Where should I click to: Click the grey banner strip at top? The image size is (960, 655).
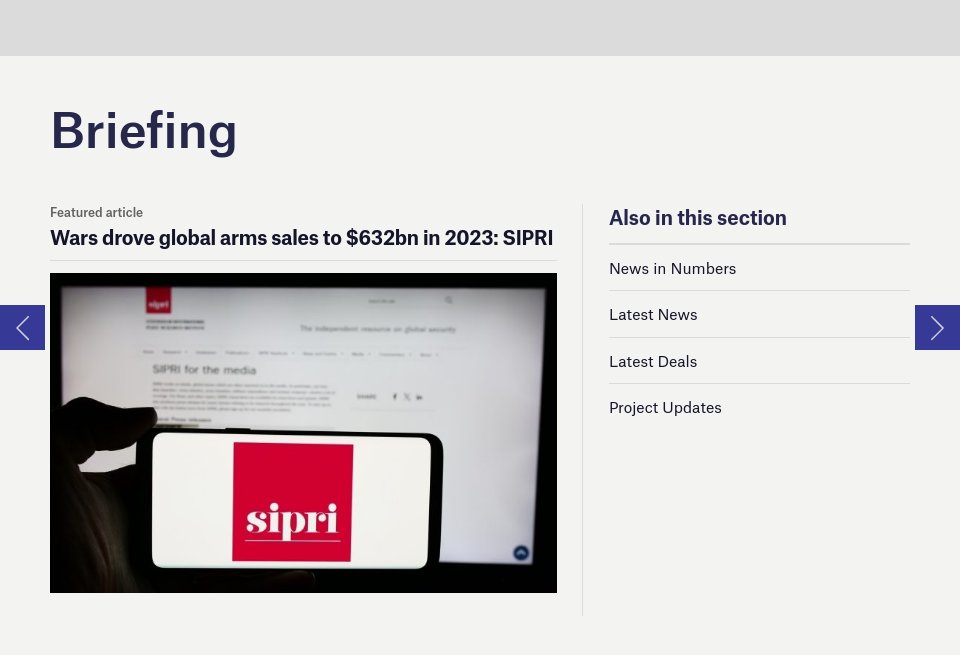point(480,27)
